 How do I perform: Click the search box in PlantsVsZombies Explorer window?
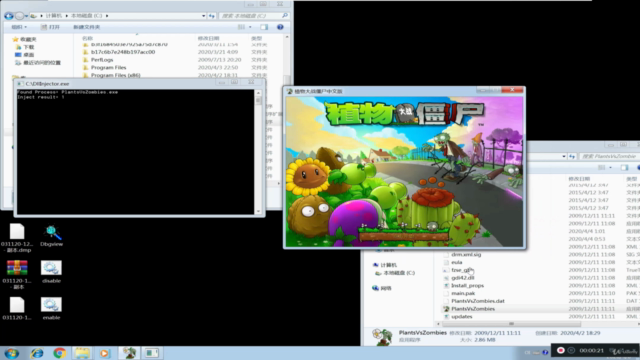click(610, 156)
